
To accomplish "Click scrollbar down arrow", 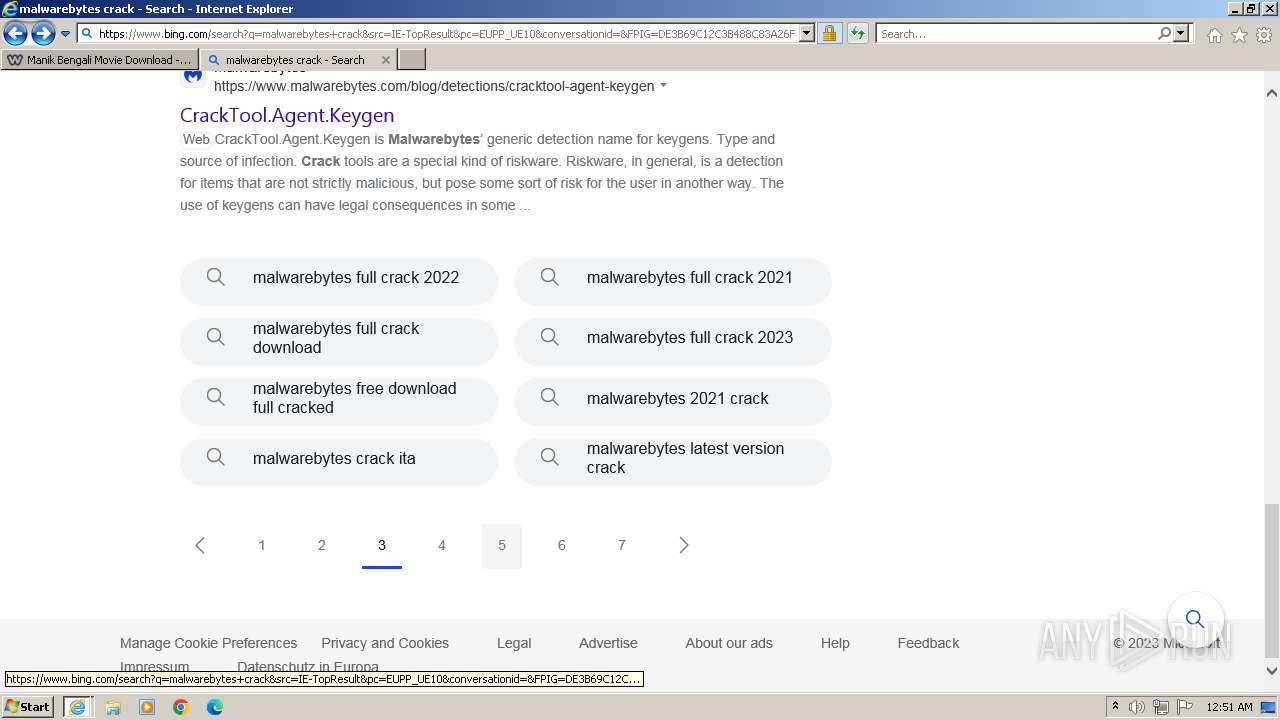I will pos(1271,671).
